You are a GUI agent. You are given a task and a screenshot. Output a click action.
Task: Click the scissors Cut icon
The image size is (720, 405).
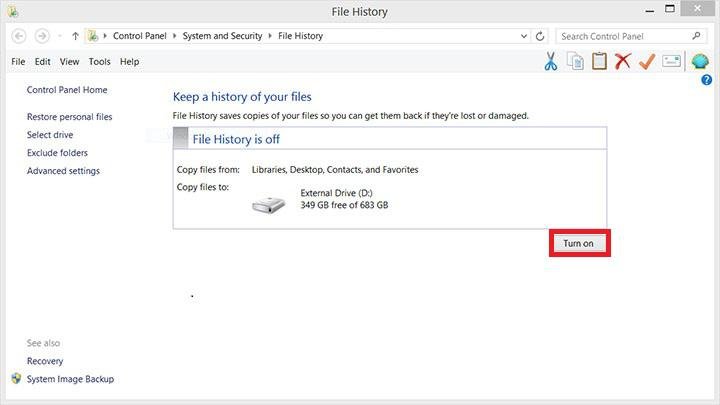coord(551,62)
